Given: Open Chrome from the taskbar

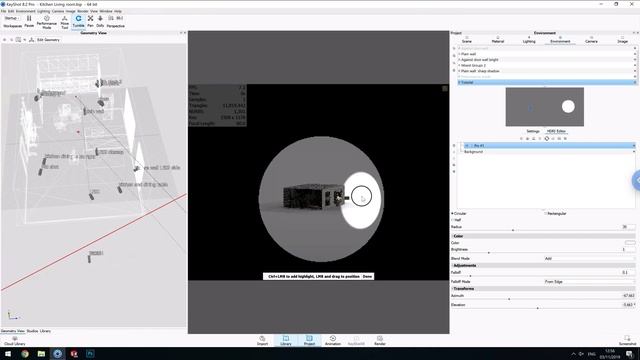Looking at the screenshot, I should point(25,353).
